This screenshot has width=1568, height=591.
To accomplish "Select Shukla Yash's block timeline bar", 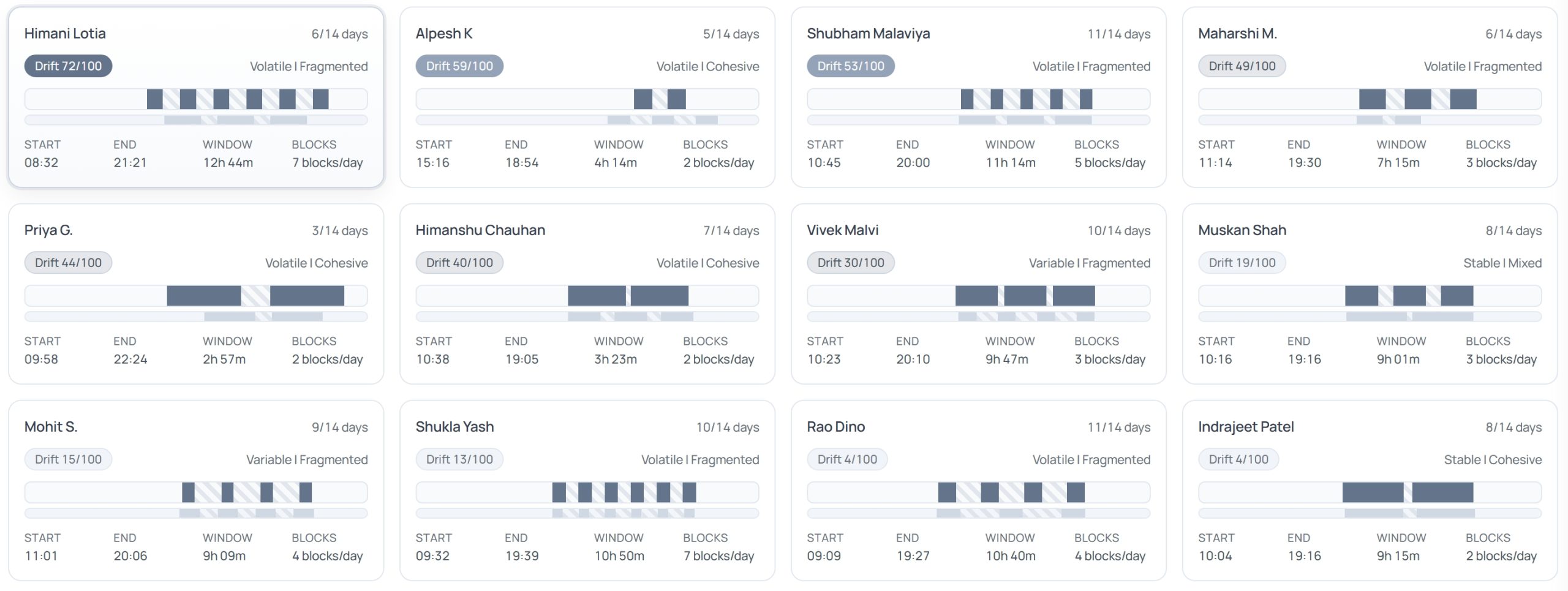I will click(587, 492).
